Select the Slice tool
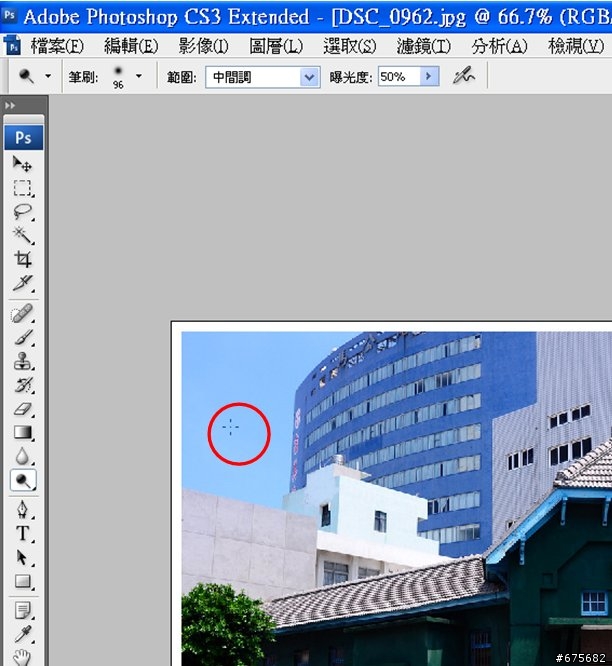The image size is (612, 666). click(22, 282)
